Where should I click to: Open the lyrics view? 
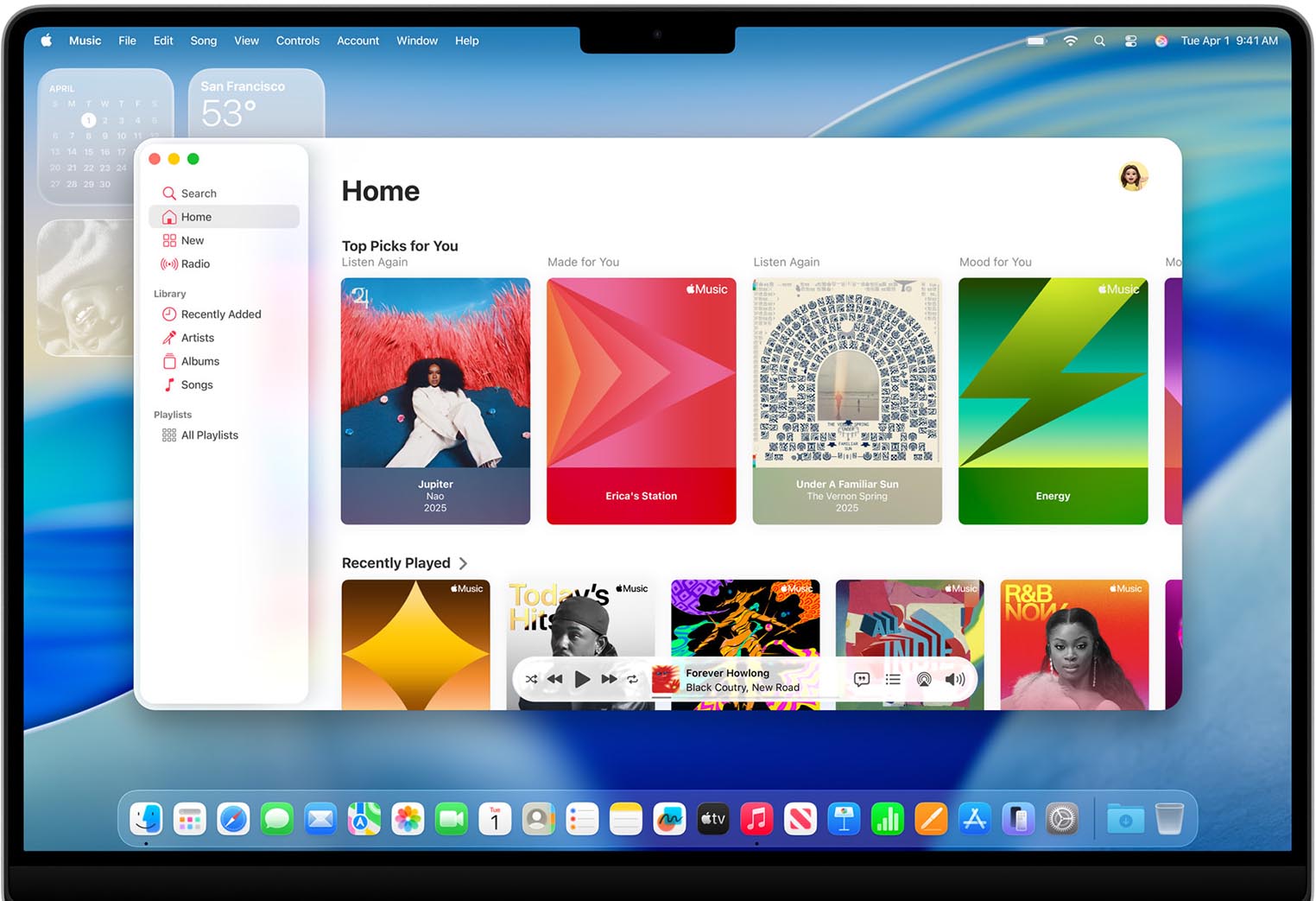click(862, 679)
